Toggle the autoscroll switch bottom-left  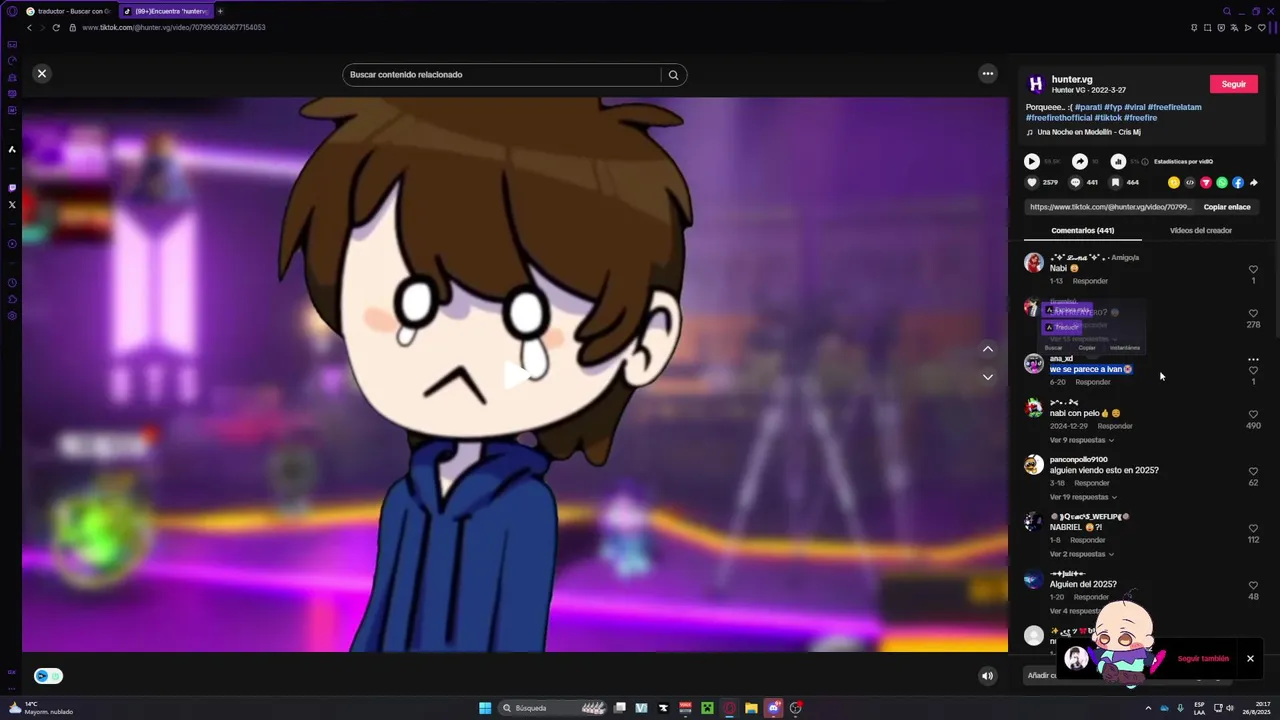click(x=48, y=676)
